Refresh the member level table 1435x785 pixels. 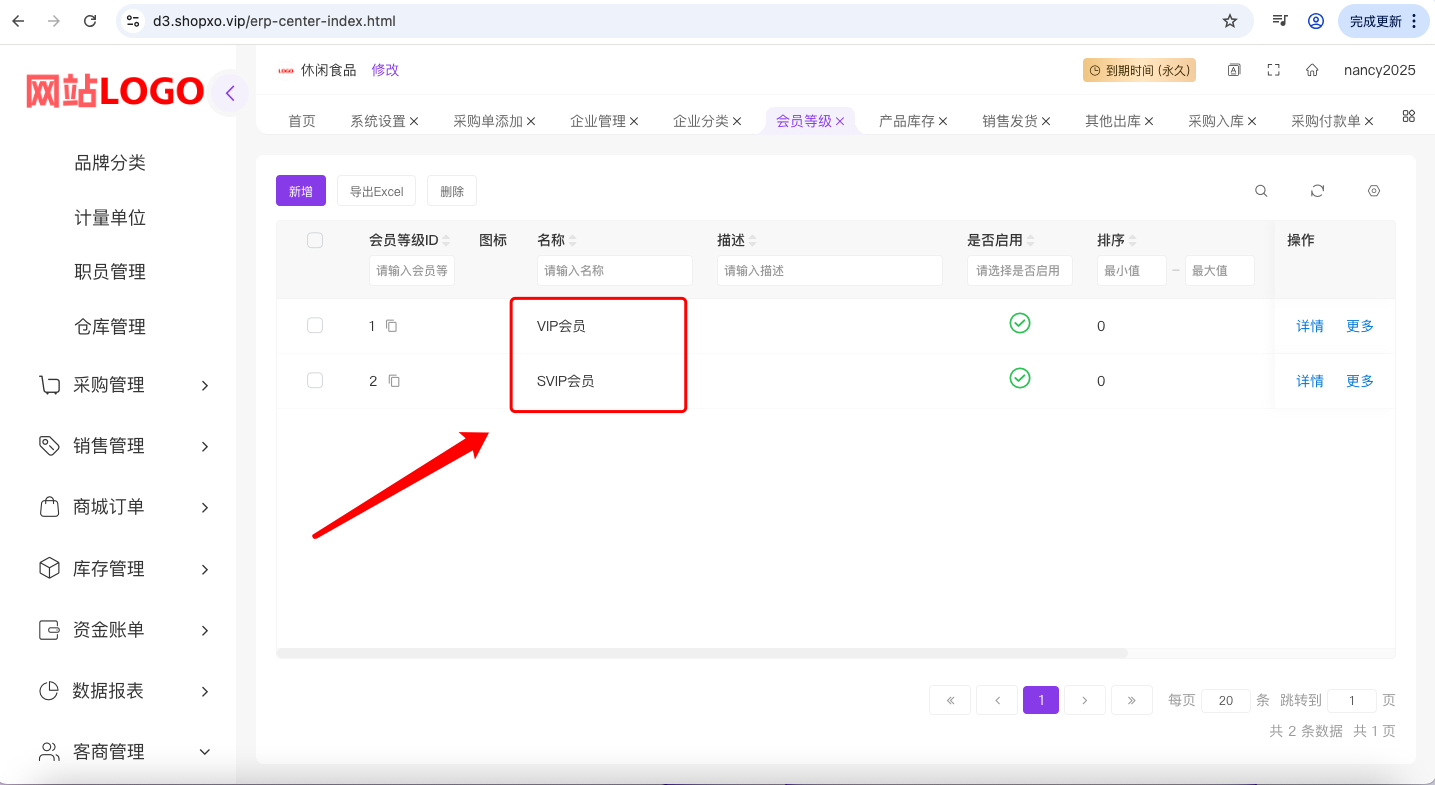[x=1318, y=191]
